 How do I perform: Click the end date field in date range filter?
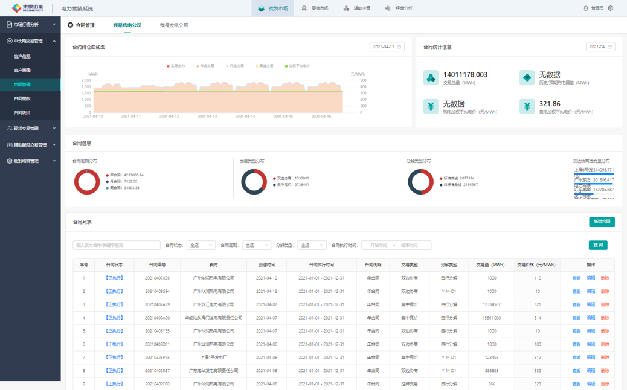[x=410, y=245]
